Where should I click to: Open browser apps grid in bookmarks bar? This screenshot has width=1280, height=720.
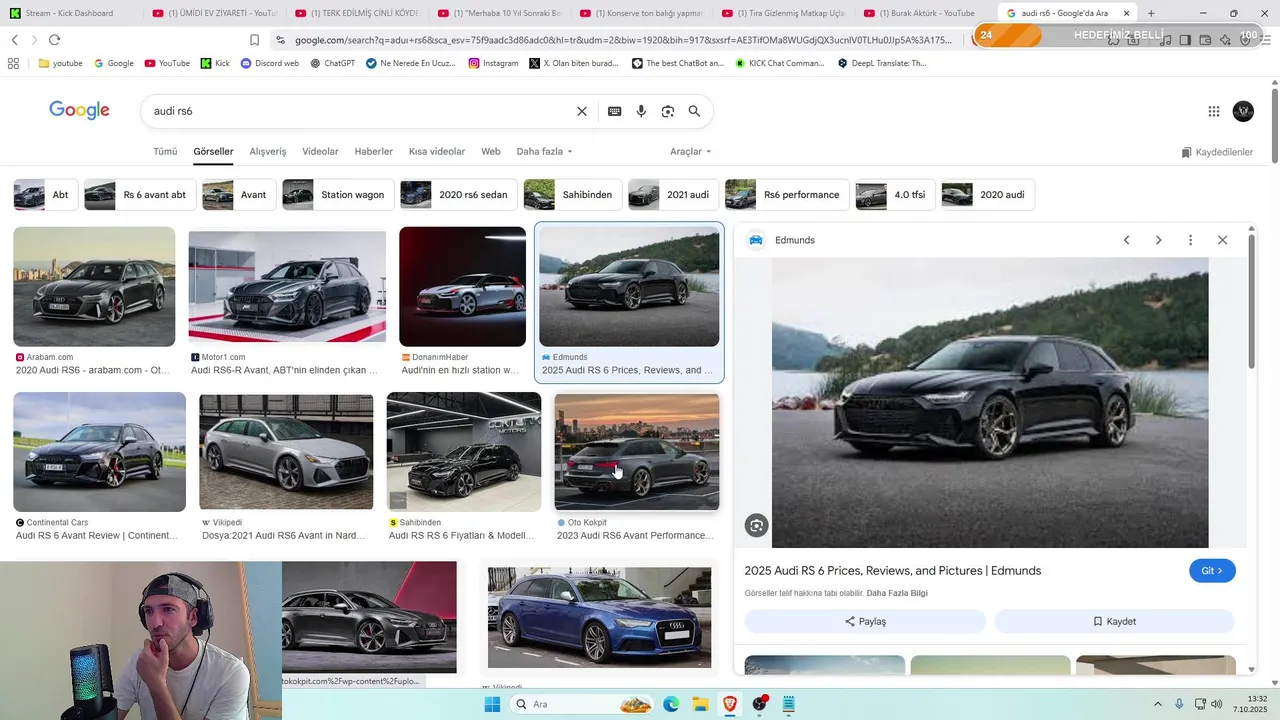[x=13, y=63]
